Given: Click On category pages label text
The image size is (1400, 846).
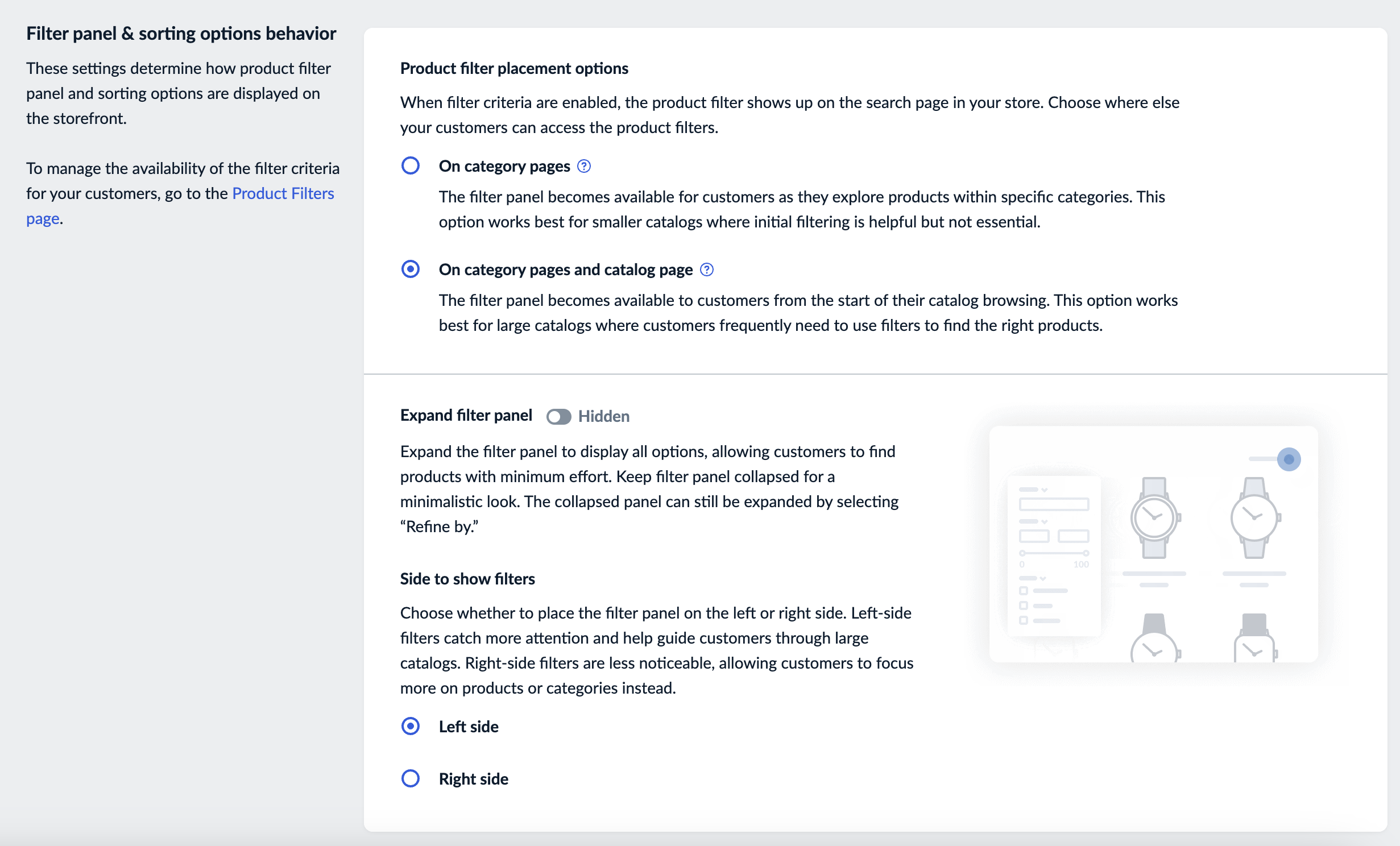Looking at the screenshot, I should tap(504, 166).
